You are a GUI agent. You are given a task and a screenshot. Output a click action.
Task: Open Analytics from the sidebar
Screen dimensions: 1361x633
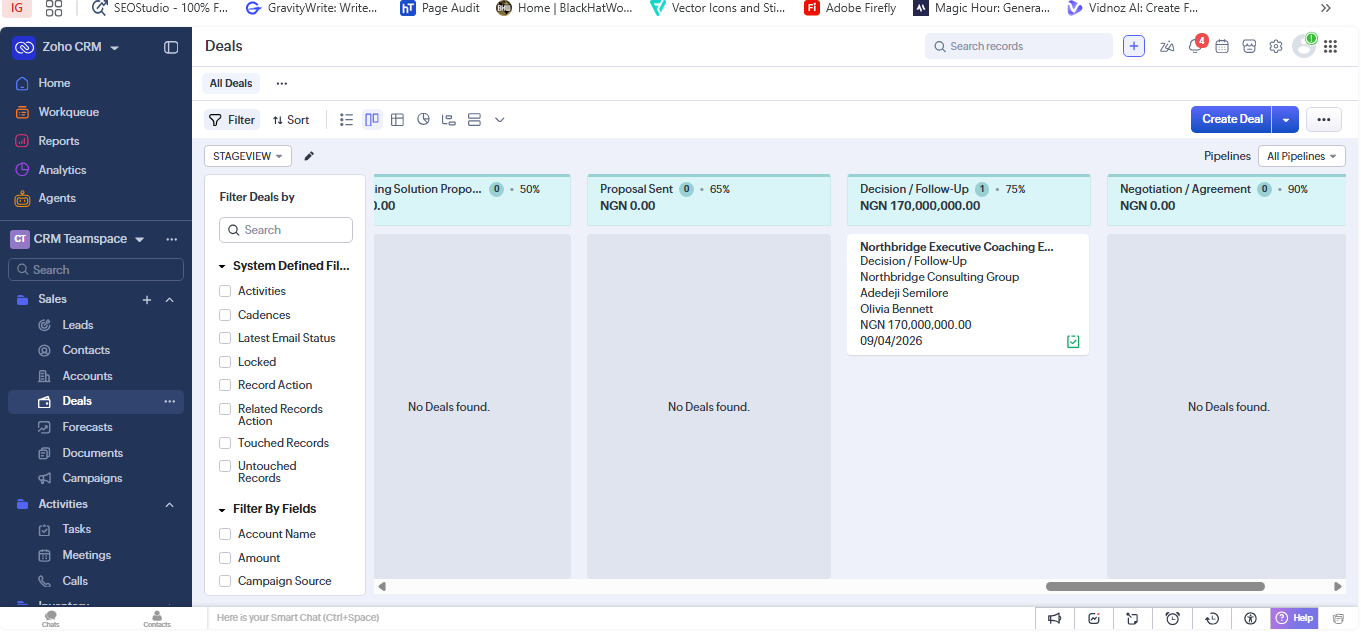pyautogui.click(x=62, y=170)
